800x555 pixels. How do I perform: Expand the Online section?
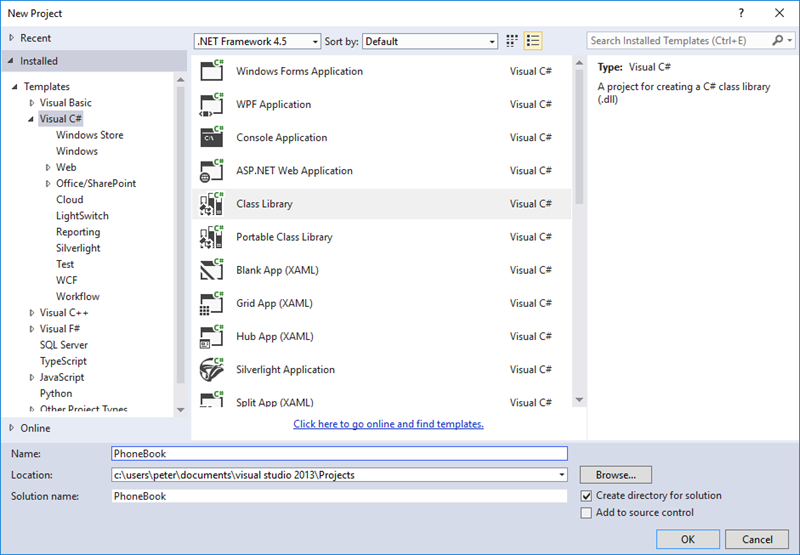(x=12, y=428)
